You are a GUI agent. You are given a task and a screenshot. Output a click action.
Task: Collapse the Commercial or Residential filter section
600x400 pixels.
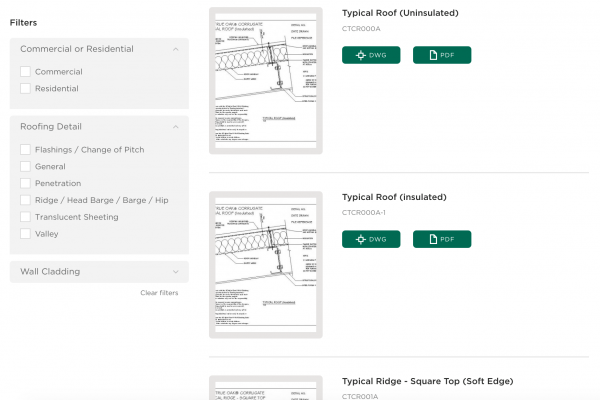click(176, 49)
